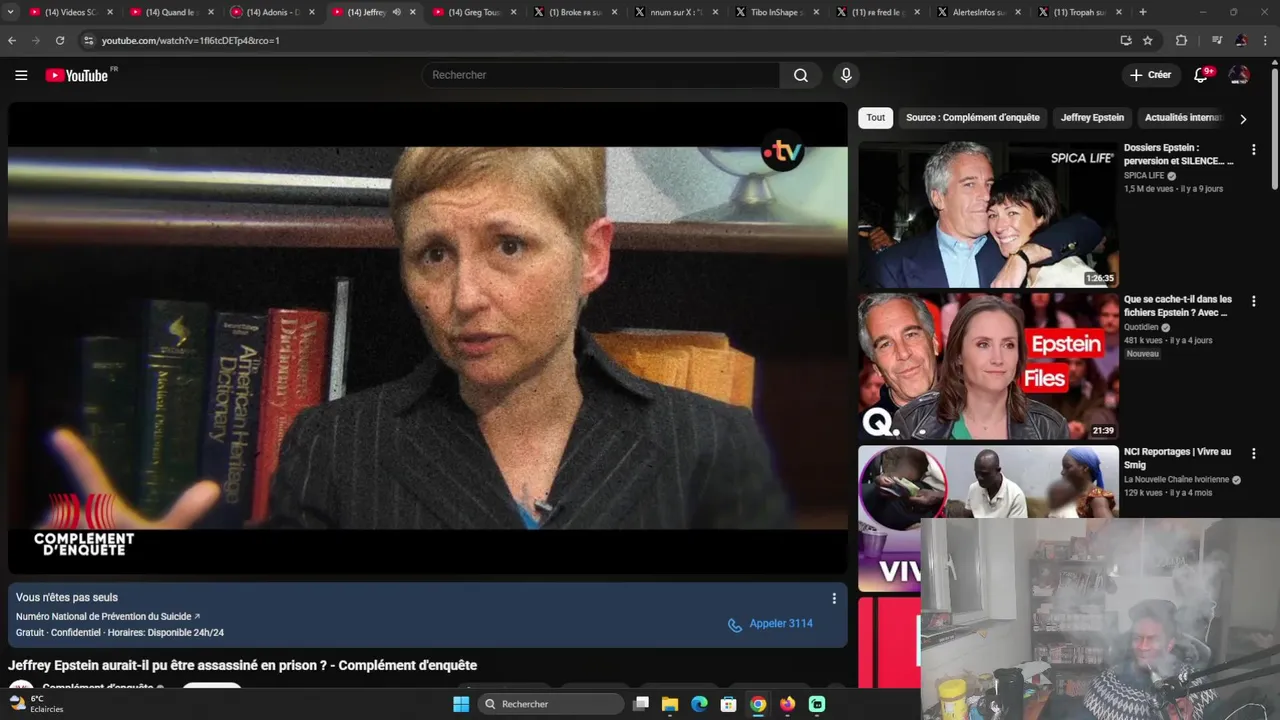1280x720 pixels.
Task: Reload the page in Chrome
Action: click(60, 40)
